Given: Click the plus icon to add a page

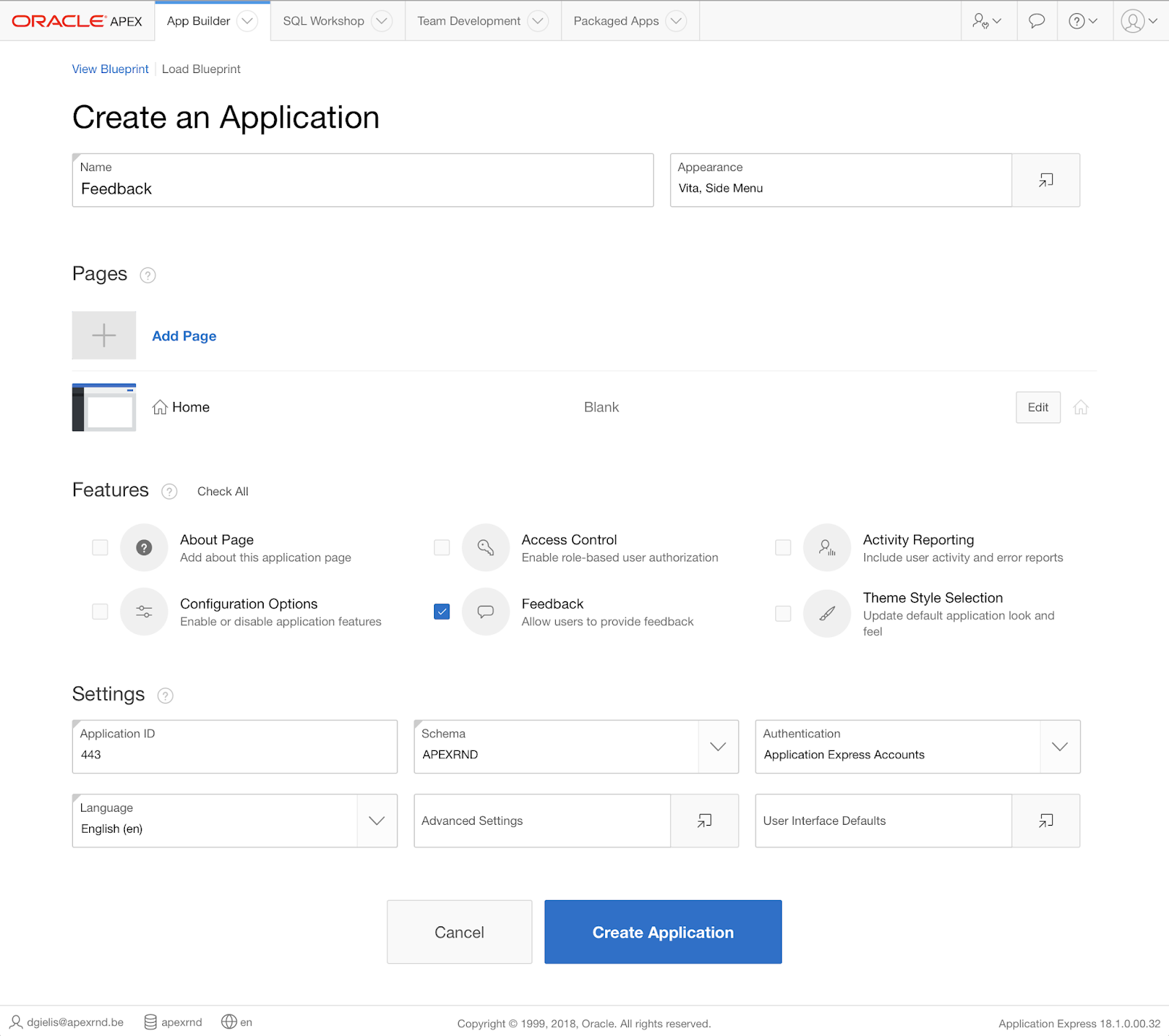Looking at the screenshot, I should tap(104, 335).
